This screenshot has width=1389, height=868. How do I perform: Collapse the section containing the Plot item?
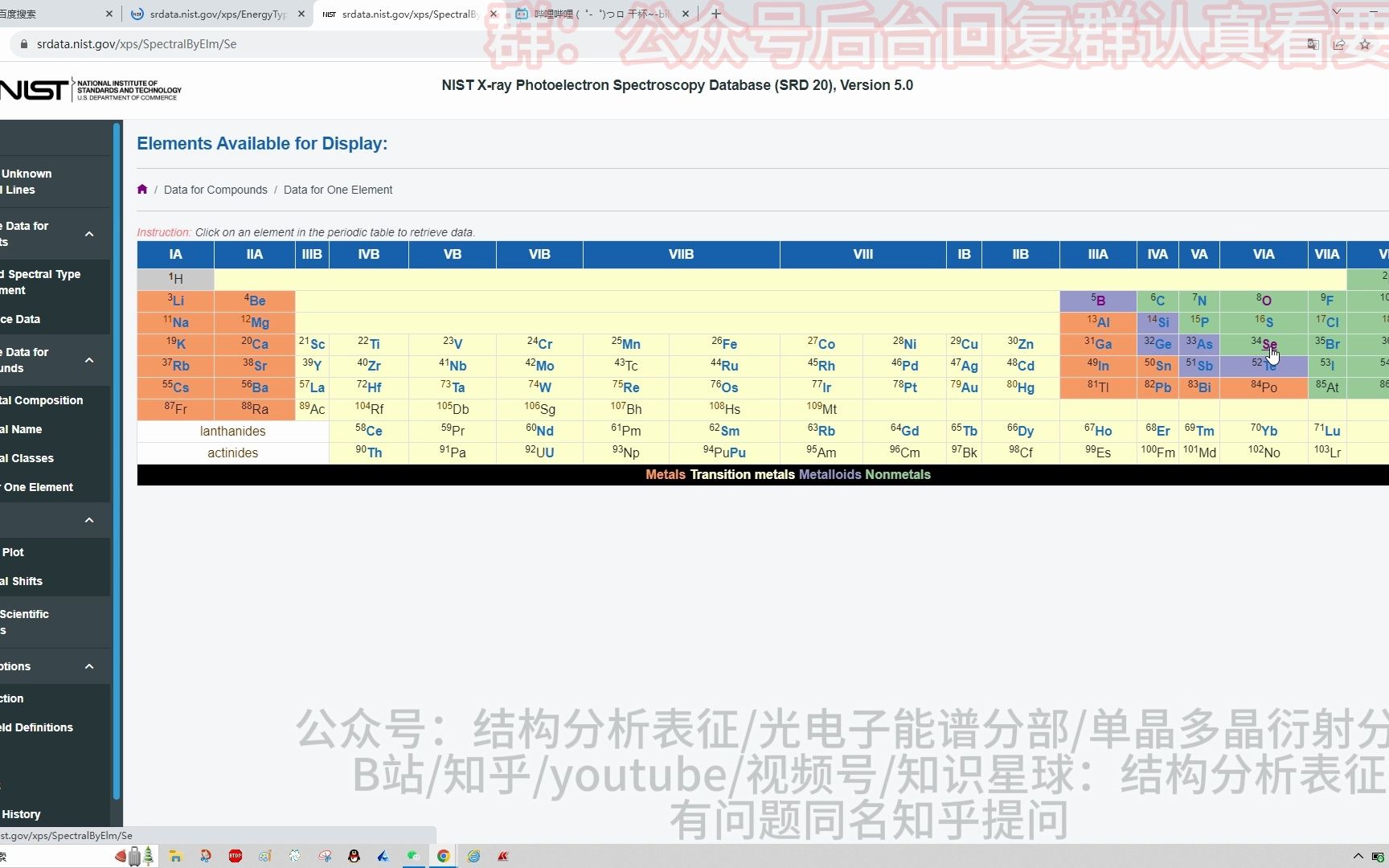pos(89,520)
